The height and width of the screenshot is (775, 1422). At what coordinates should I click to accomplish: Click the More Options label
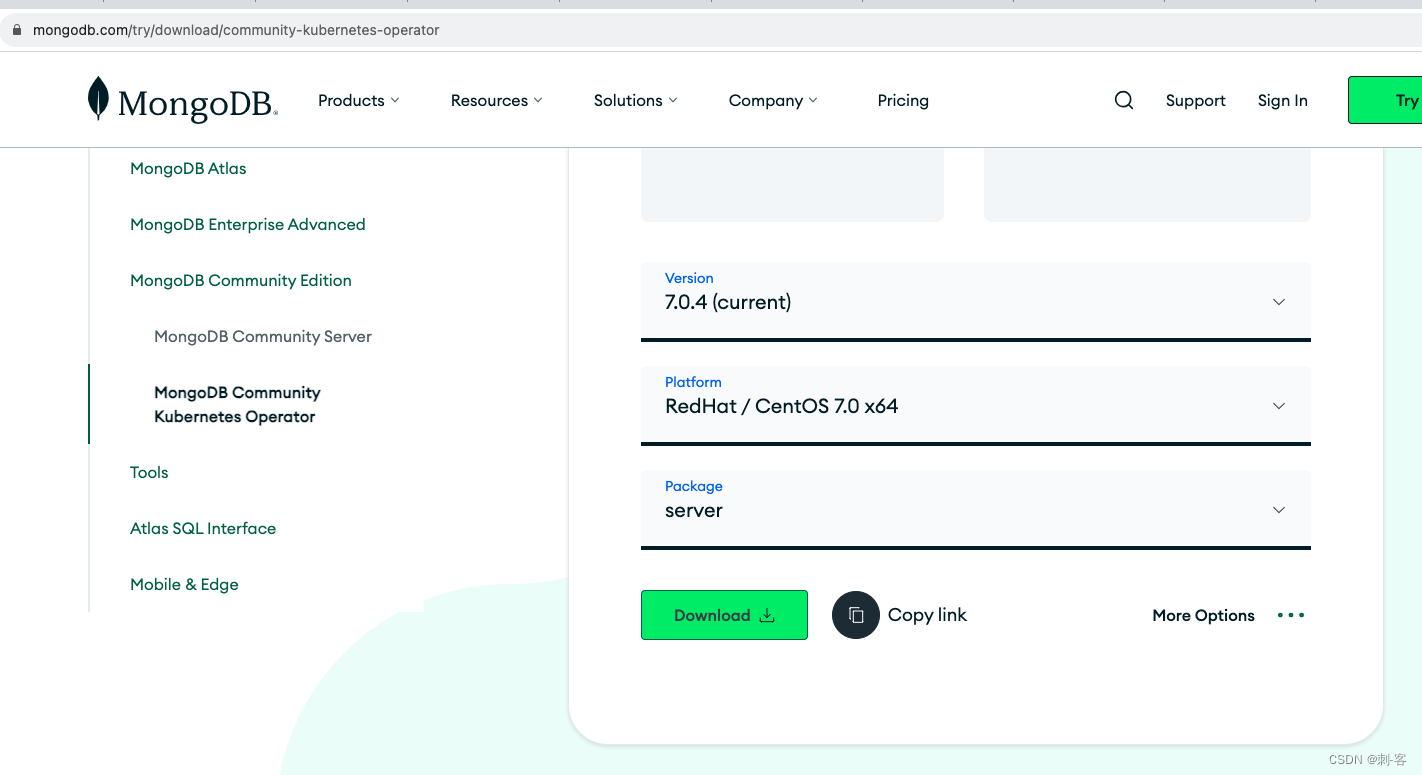point(1203,615)
